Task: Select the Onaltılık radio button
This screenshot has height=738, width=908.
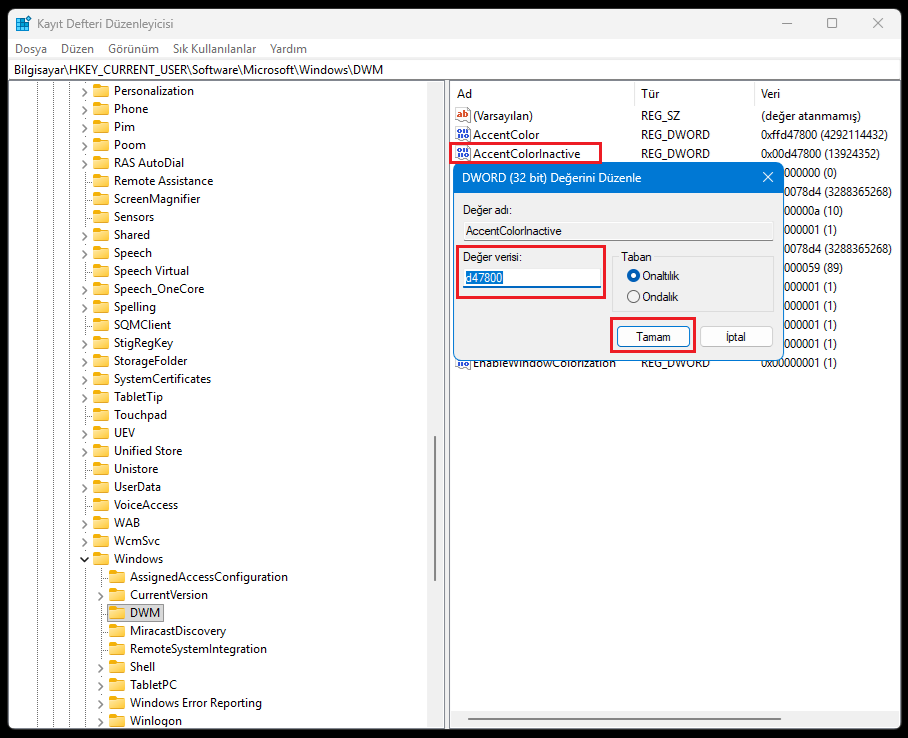Action: click(x=634, y=276)
